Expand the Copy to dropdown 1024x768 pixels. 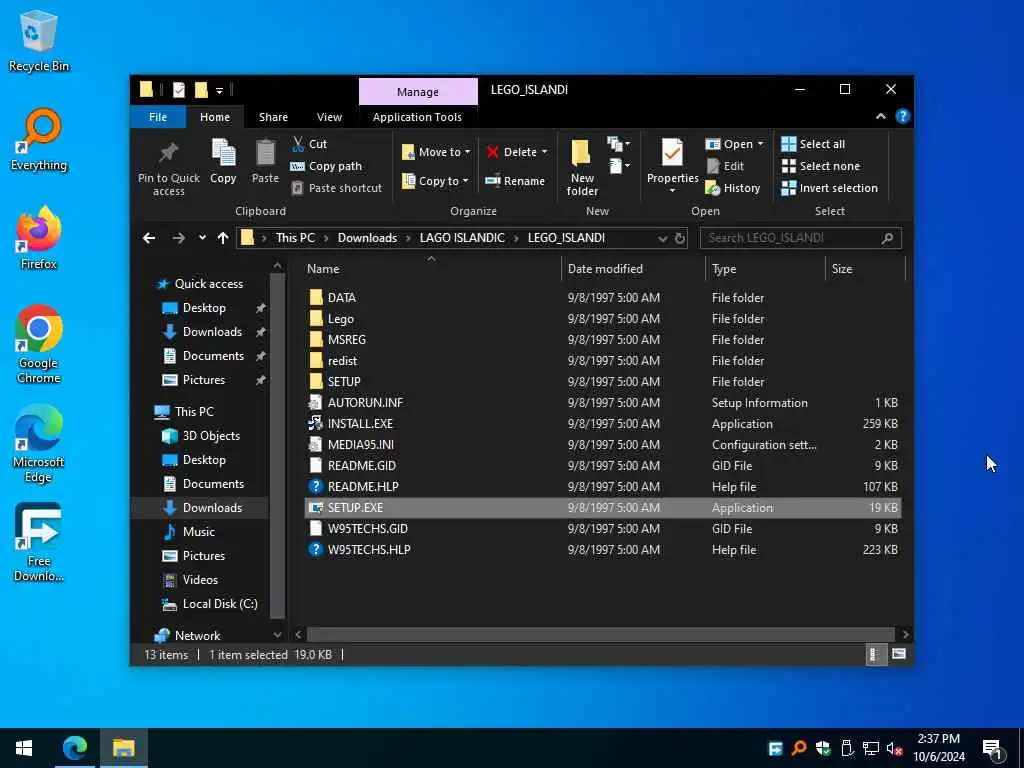466,181
